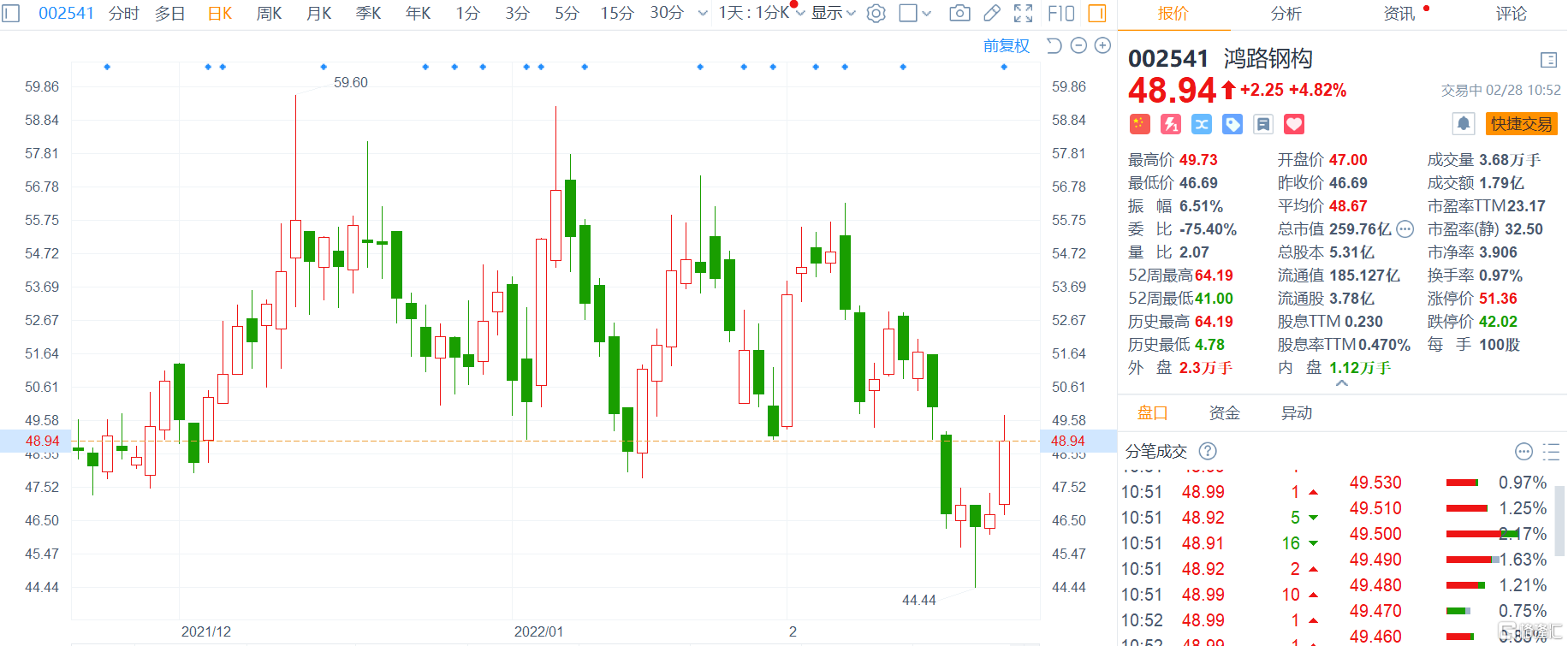Toggle the left panel icon beside 002541
Image resolution: width=1568 pixels, height=646 pixels.
click(11, 13)
